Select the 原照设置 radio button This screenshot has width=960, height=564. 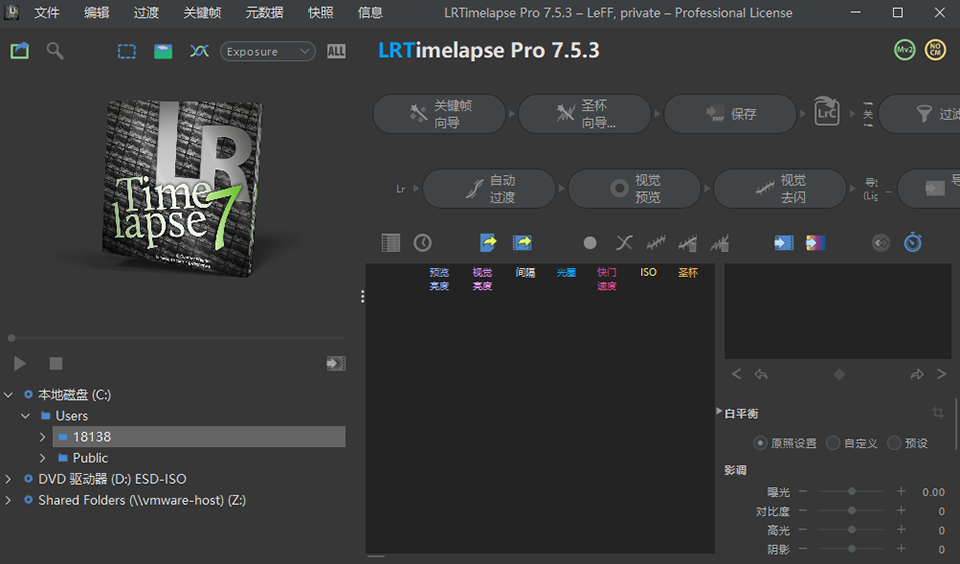click(760, 443)
